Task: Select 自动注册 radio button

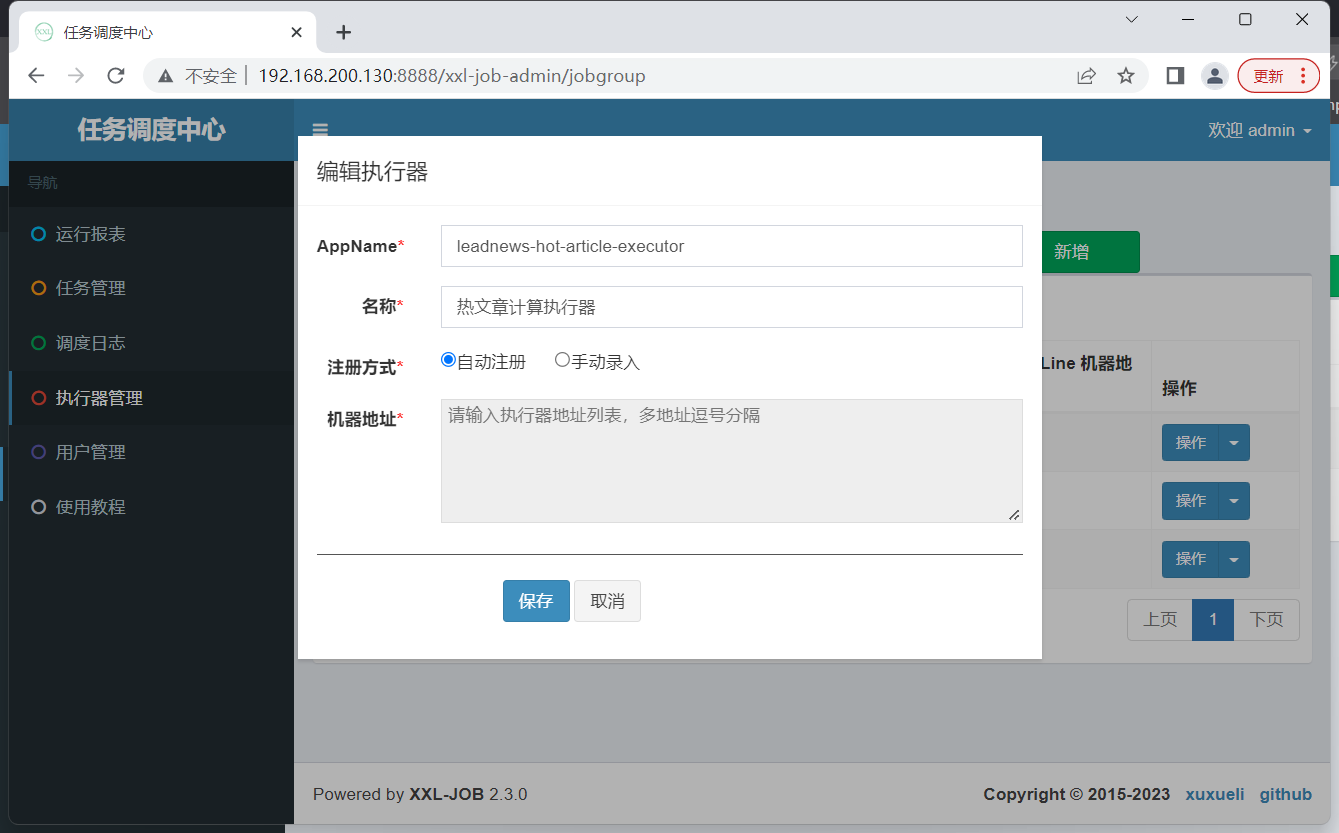Action: 448,360
